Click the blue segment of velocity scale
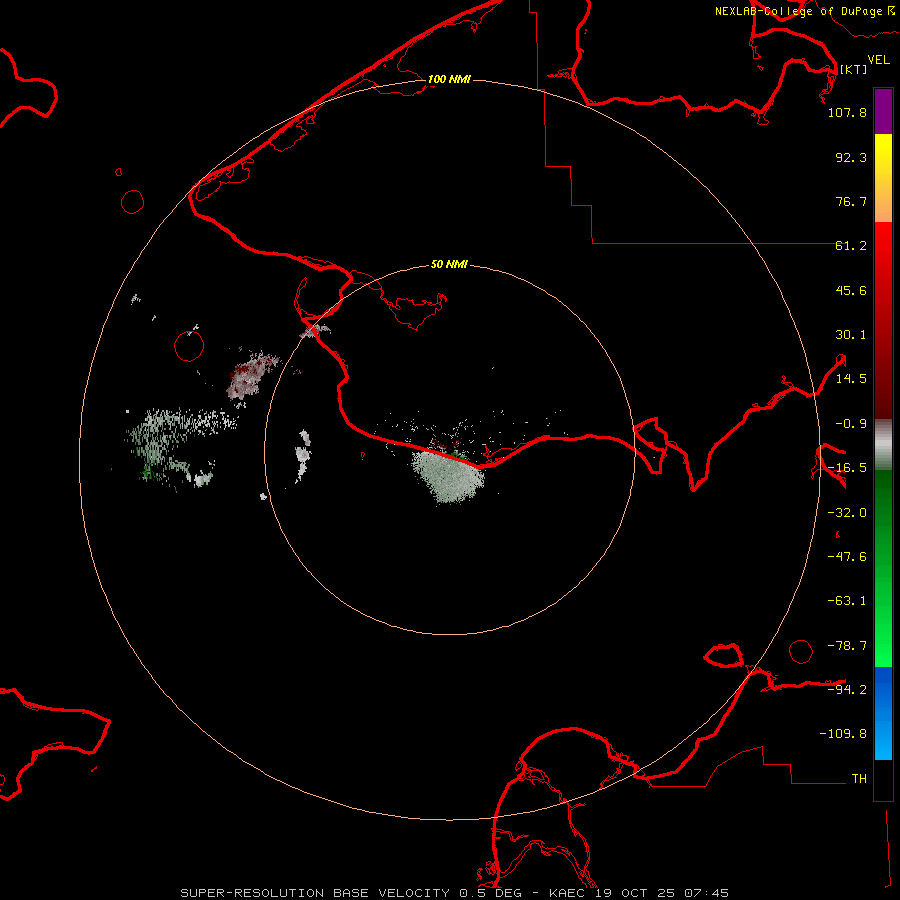 (883, 713)
